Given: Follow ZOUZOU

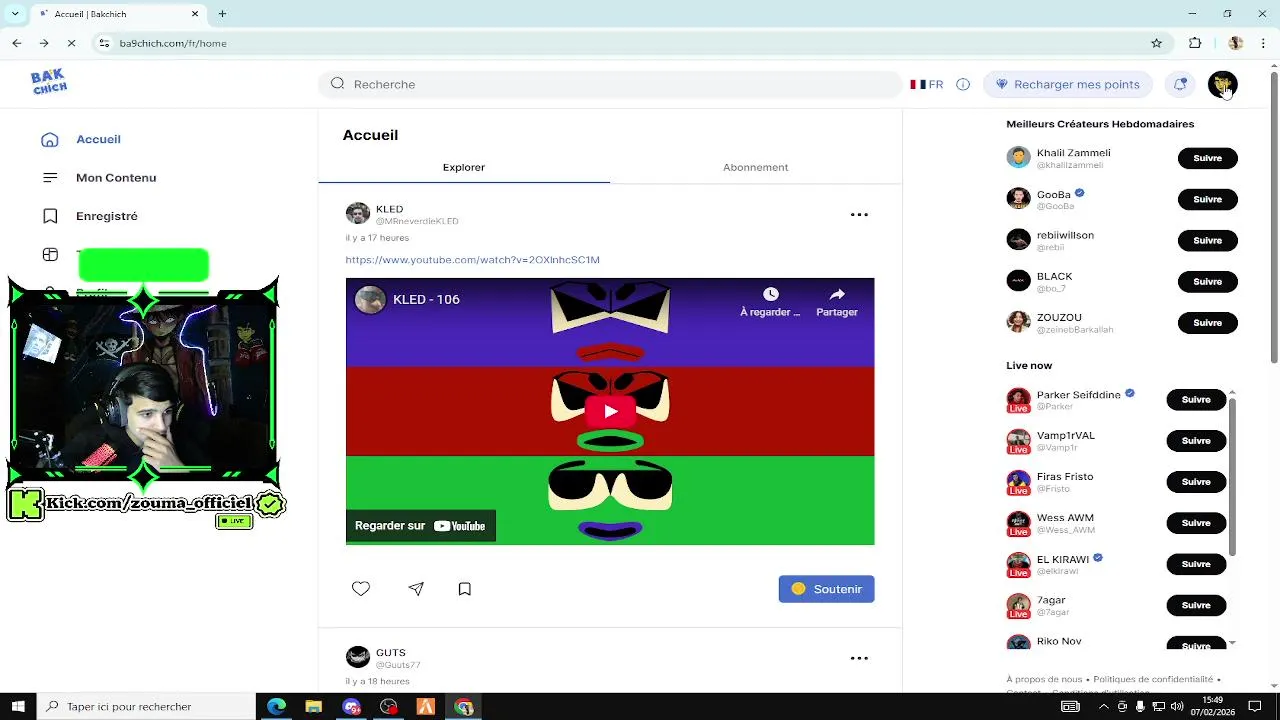Looking at the screenshot, I should (x=1207, y=323).
